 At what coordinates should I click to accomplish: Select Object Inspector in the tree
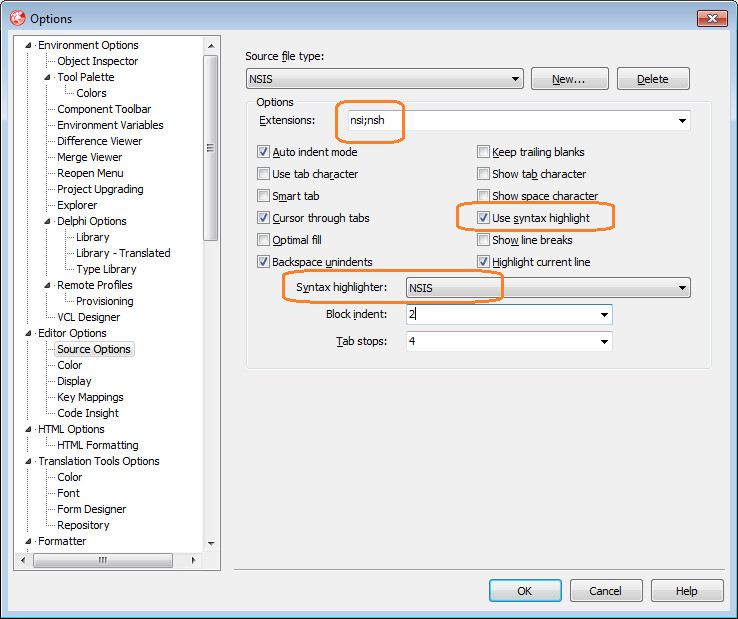97,61
